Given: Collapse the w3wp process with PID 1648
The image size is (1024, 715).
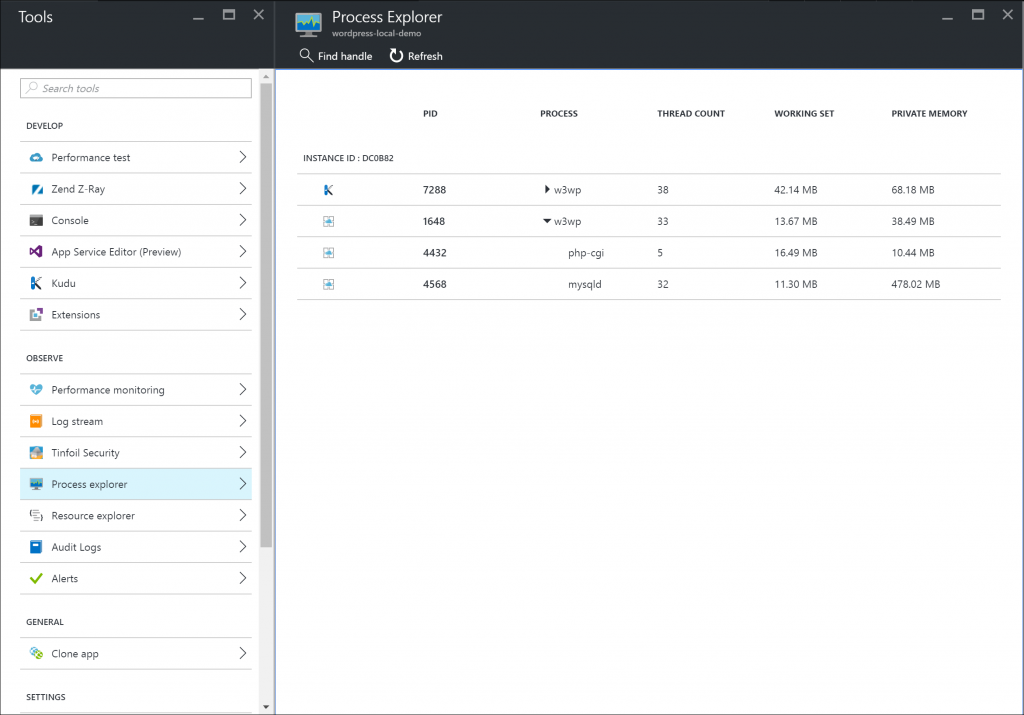Looking at the screenshot, I should (x=545, y=221).
